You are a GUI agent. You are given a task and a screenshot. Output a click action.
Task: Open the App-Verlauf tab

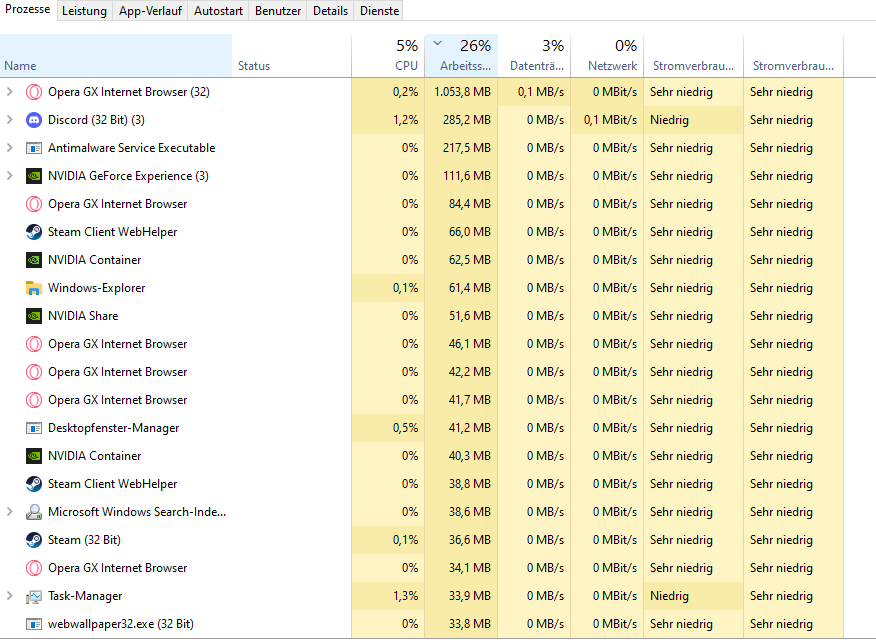pyautogui.click(x=150, y=11)
